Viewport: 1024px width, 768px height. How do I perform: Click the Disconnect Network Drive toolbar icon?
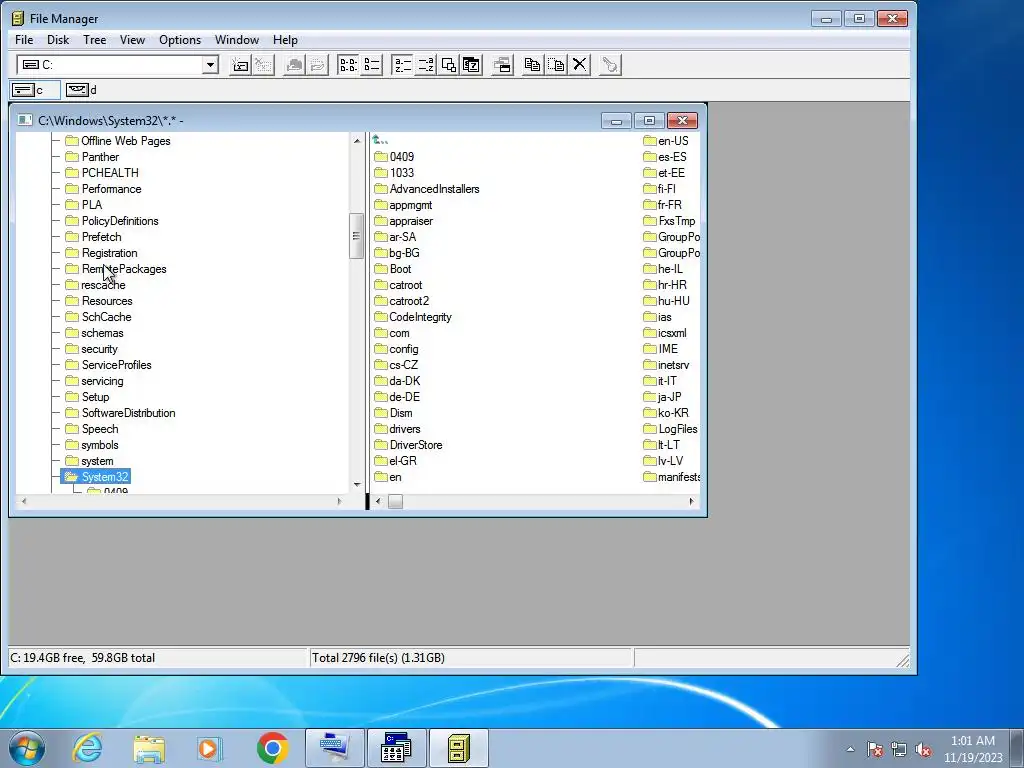pyautogui.click(x=263, y=65)
